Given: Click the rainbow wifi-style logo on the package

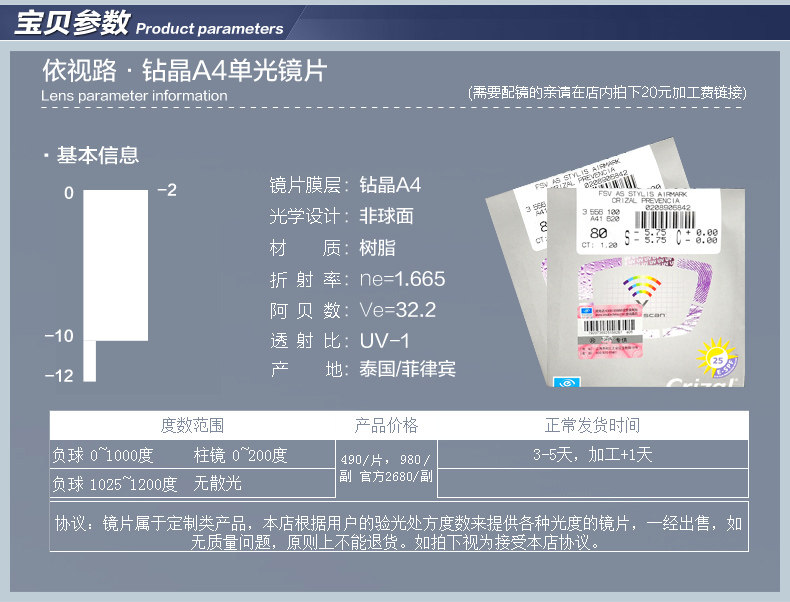Looking at the screenshot, I should [x=642, y=290].
